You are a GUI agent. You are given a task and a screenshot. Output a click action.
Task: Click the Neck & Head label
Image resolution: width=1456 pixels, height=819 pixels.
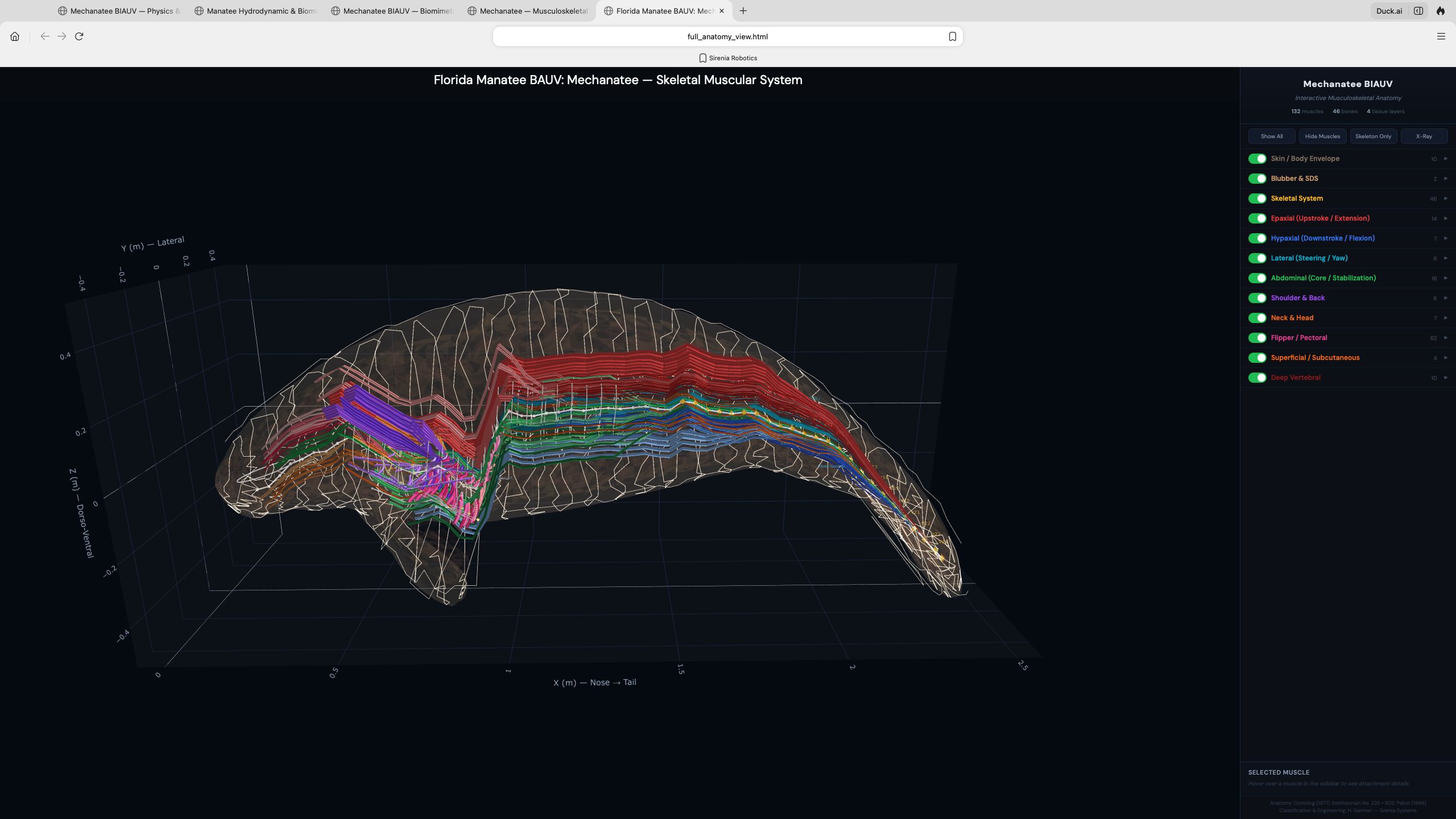click(x=1292, y=318)
